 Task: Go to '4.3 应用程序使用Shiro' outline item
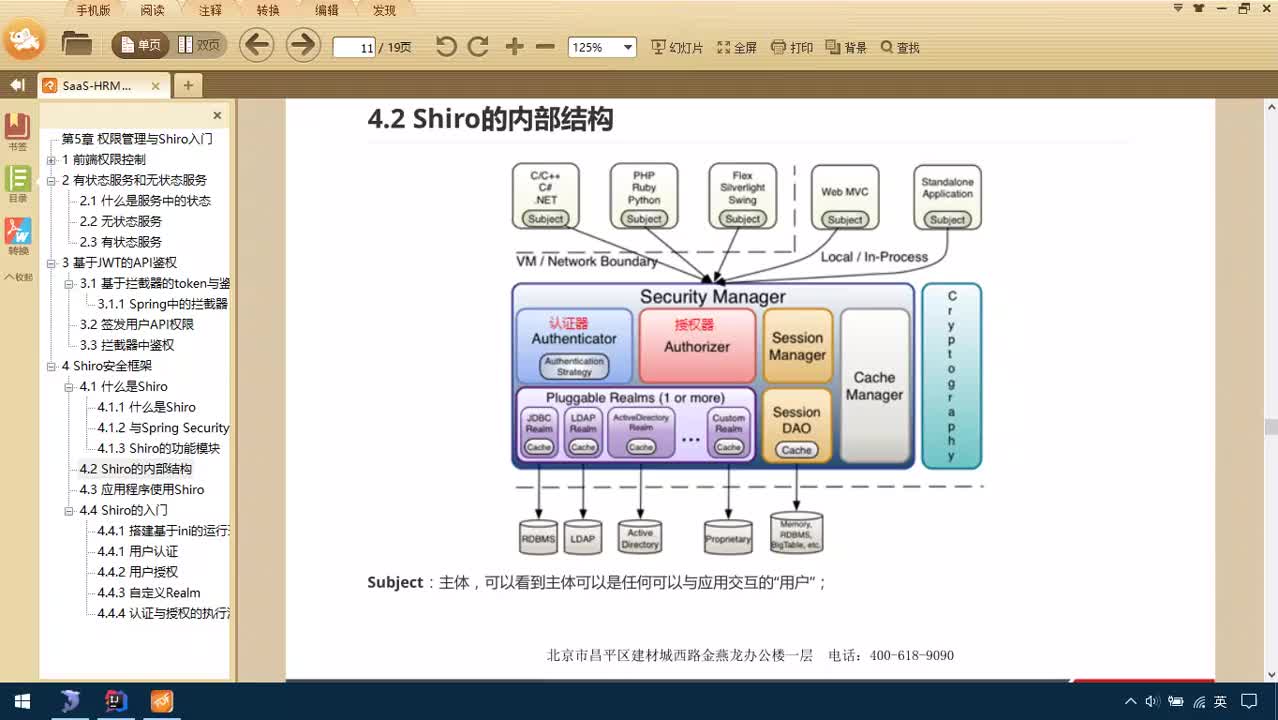142,490
